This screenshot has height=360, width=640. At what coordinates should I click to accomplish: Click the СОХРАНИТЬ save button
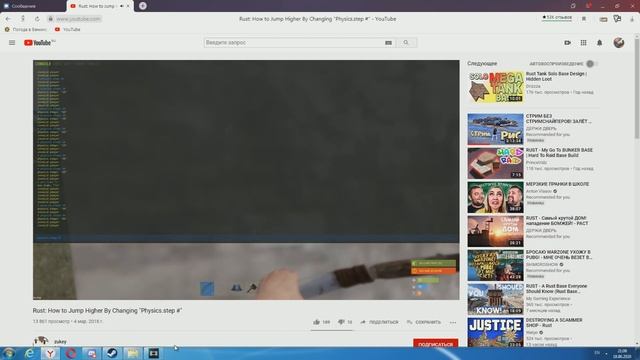pos(424,322)
